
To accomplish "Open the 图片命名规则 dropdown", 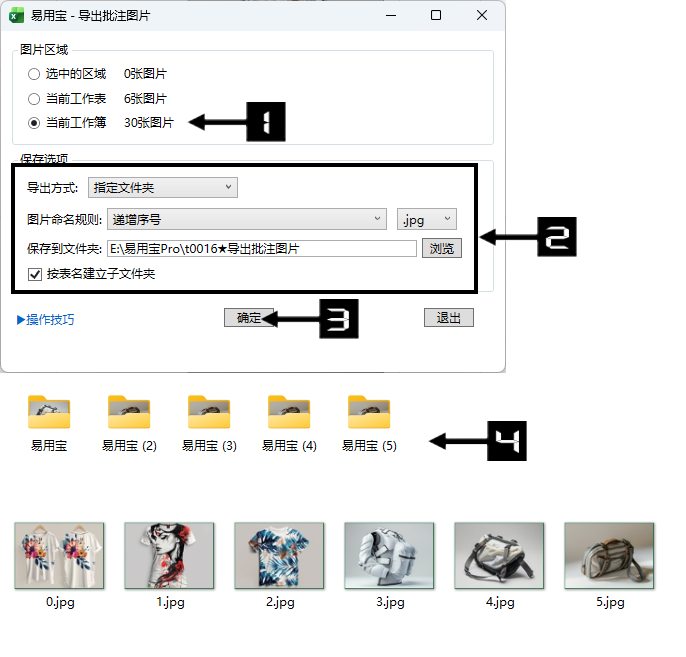I will [246, 219].
